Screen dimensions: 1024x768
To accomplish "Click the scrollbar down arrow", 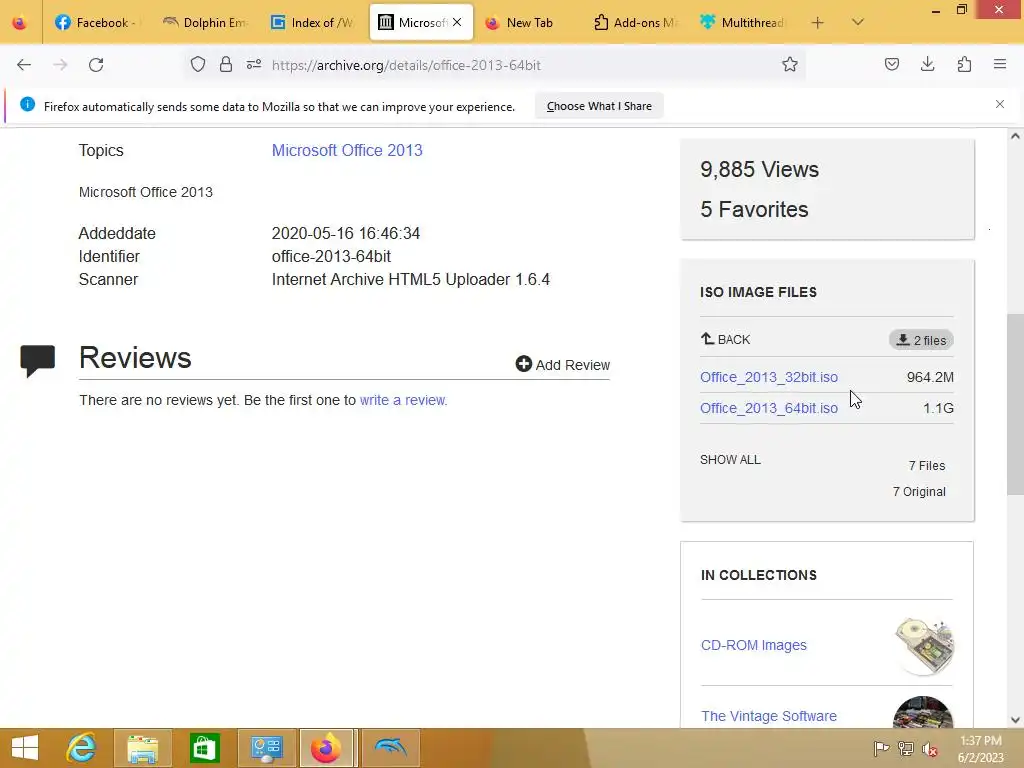I will (x=1015, y=720).
